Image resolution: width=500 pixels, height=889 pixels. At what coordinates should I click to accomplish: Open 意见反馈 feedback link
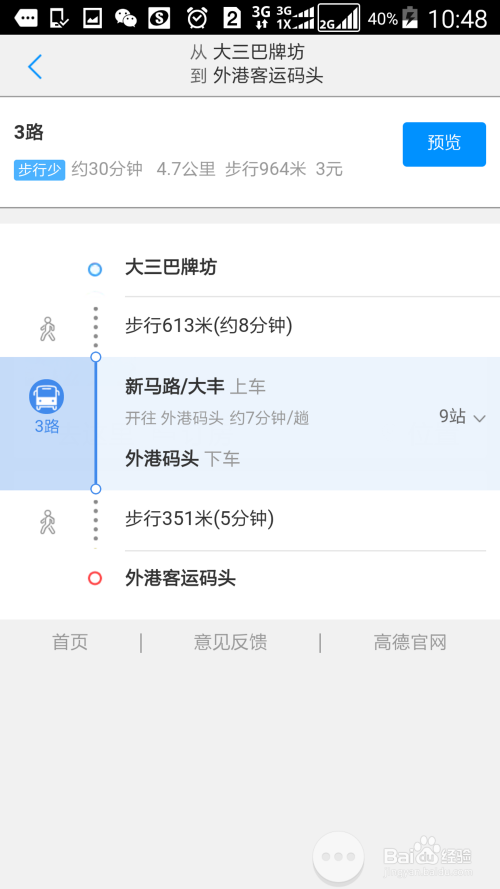[230, 642]
